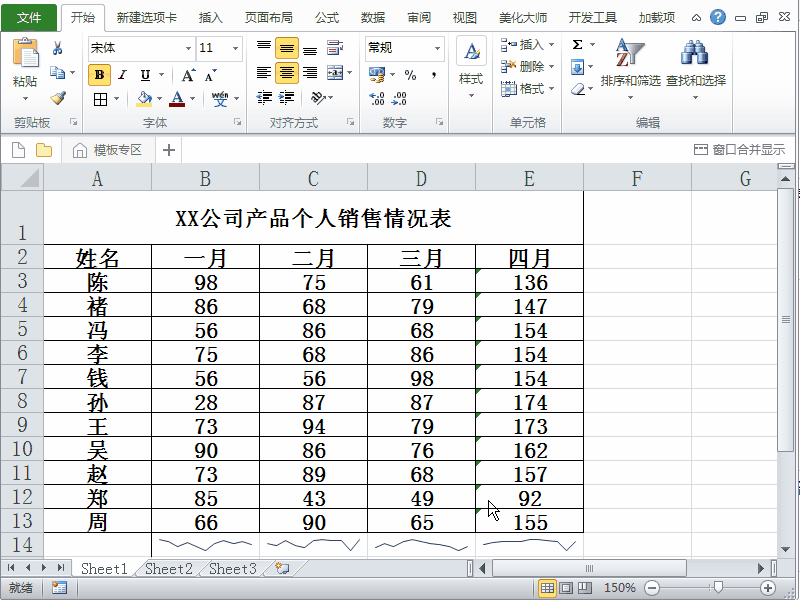Open the font name dropdown 宋体
The image size is (800, 600).
tap(188, 48)
